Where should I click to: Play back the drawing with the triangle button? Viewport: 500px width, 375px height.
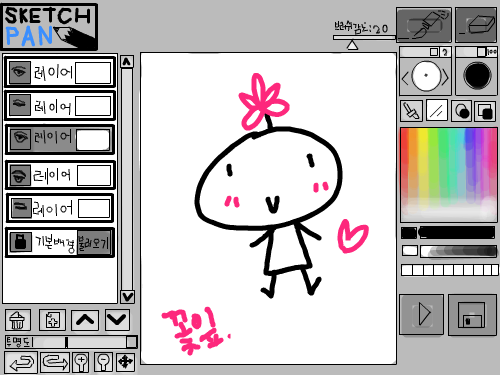coord(421,314)
